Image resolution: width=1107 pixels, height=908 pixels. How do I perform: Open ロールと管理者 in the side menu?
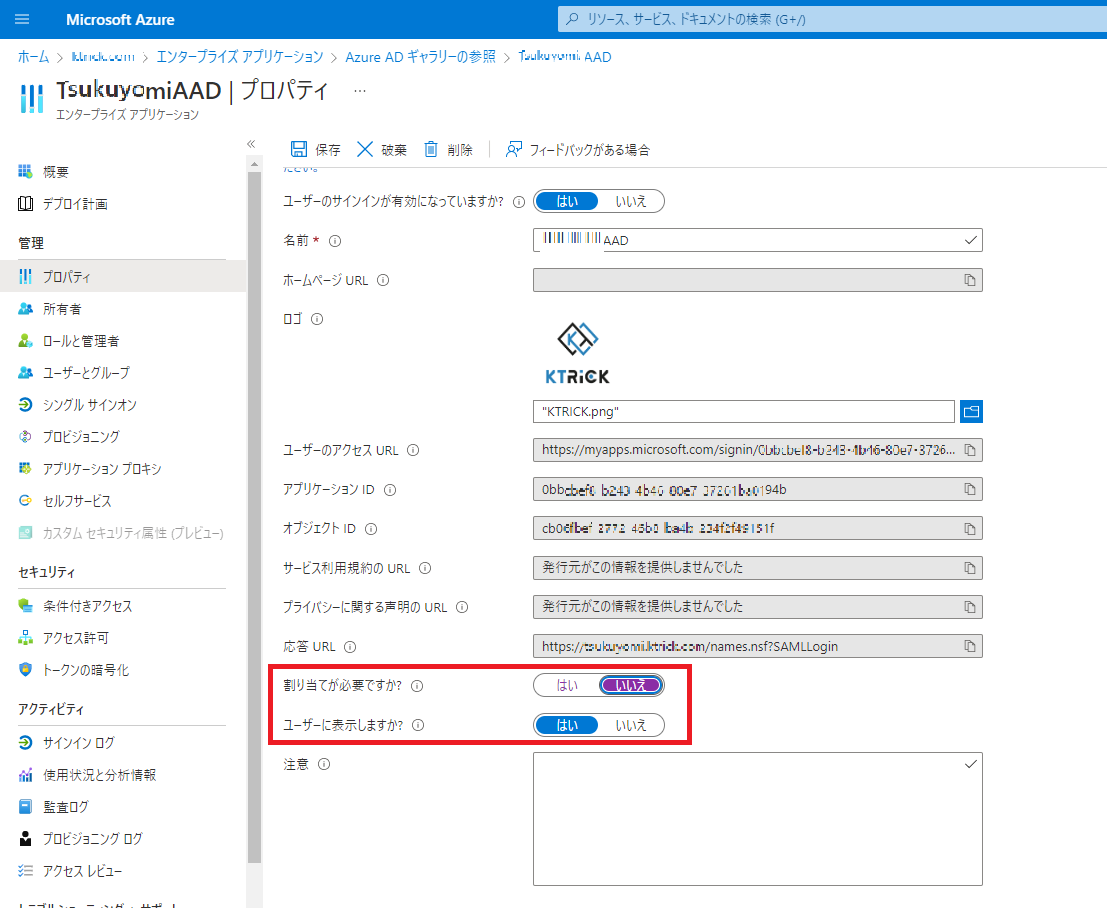point(122,341)
